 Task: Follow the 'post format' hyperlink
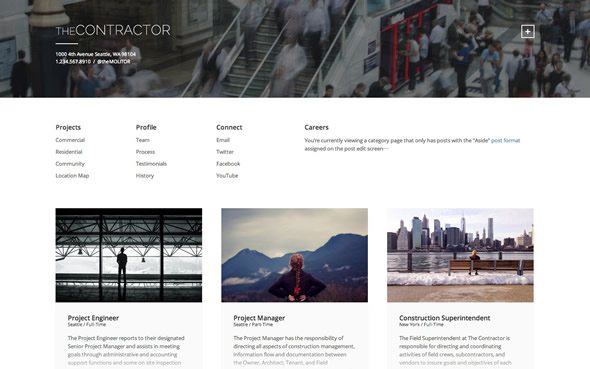(505, 141)
